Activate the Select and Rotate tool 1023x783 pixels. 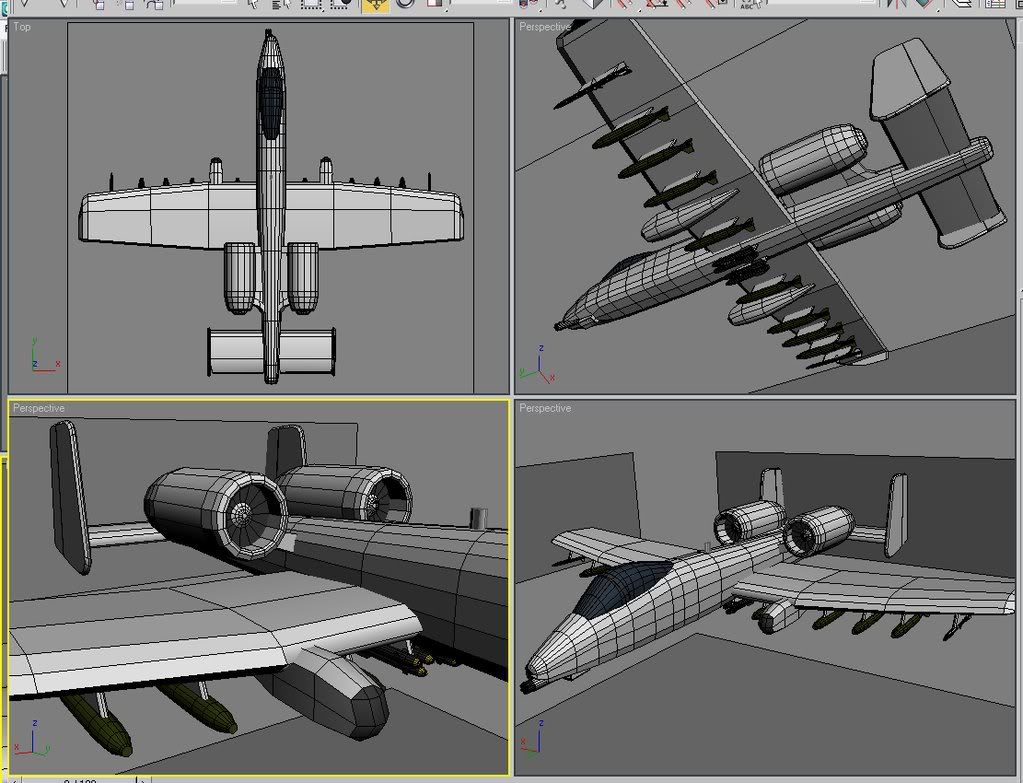[405, 4]
